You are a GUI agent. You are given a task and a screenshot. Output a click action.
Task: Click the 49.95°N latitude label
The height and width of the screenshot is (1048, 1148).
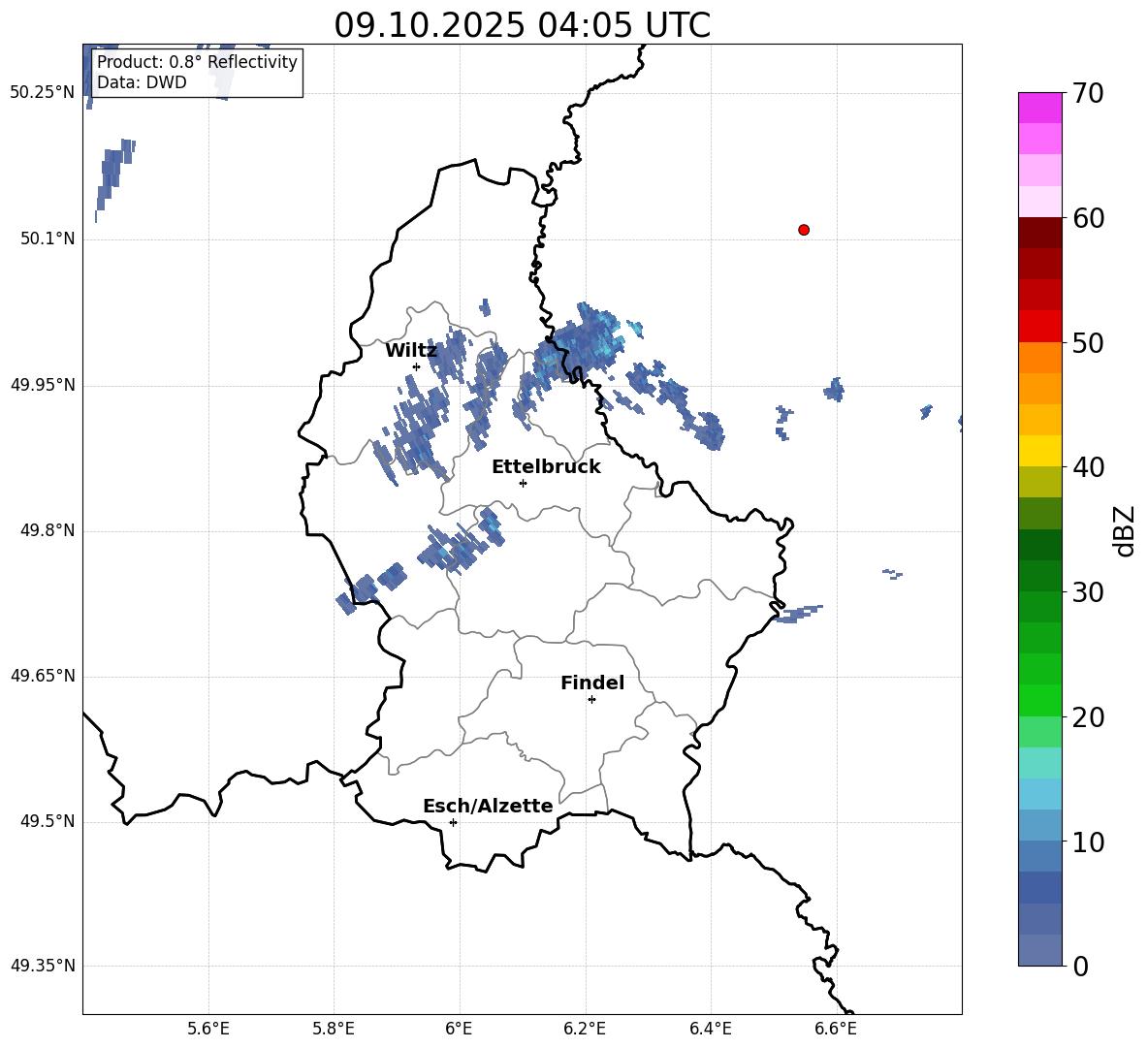coord(44,385)
